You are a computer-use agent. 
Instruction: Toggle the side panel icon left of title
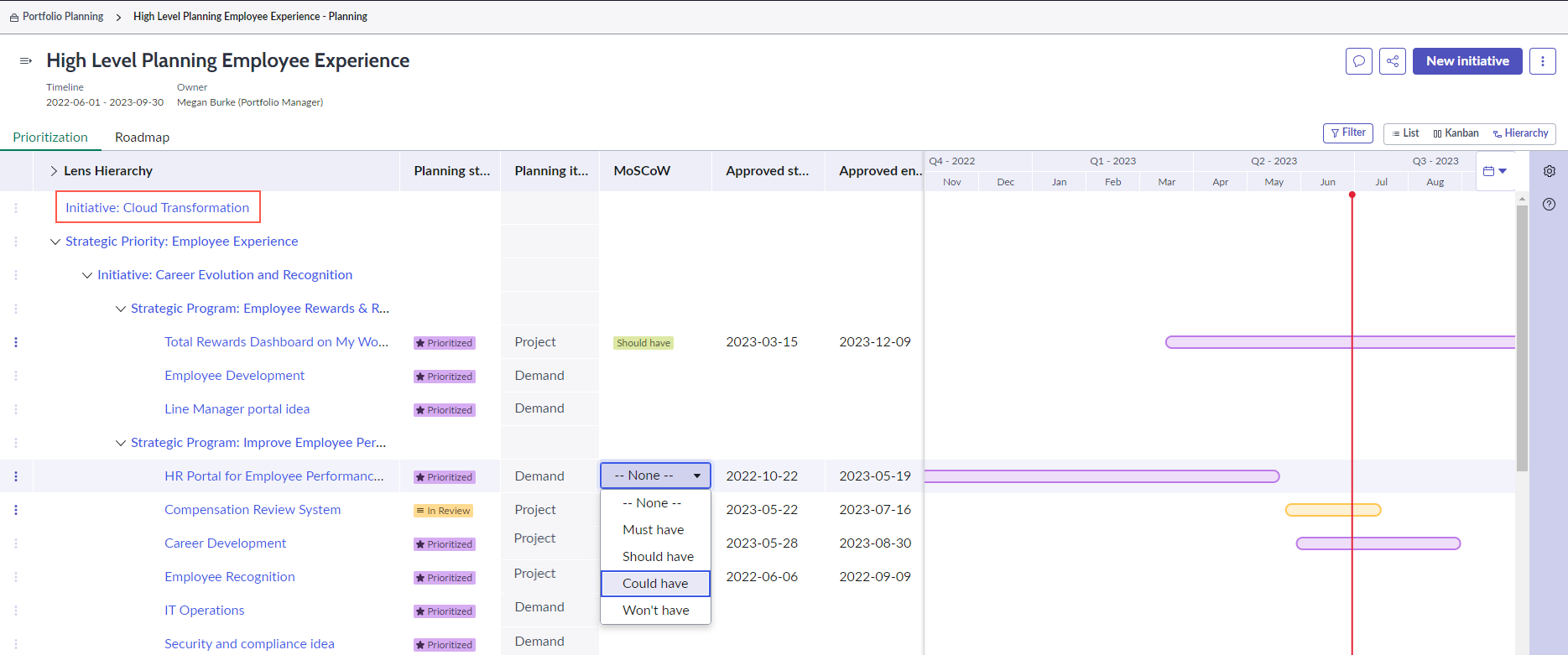(x=25, y=60)
